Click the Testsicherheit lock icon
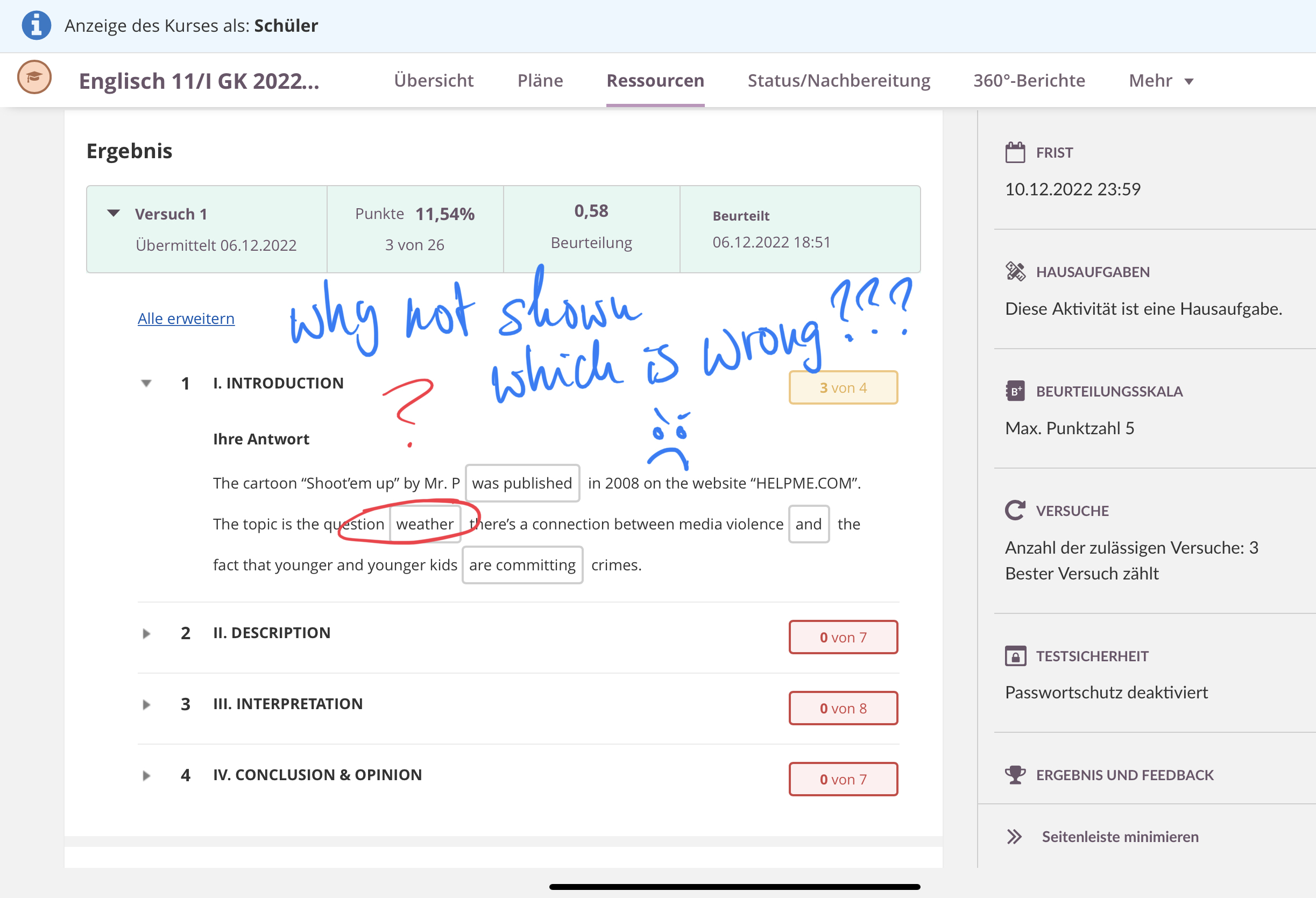Image resolution: width=1316 pixels, height=898 pixels. pyautogui.click(x=1015, y=656)
